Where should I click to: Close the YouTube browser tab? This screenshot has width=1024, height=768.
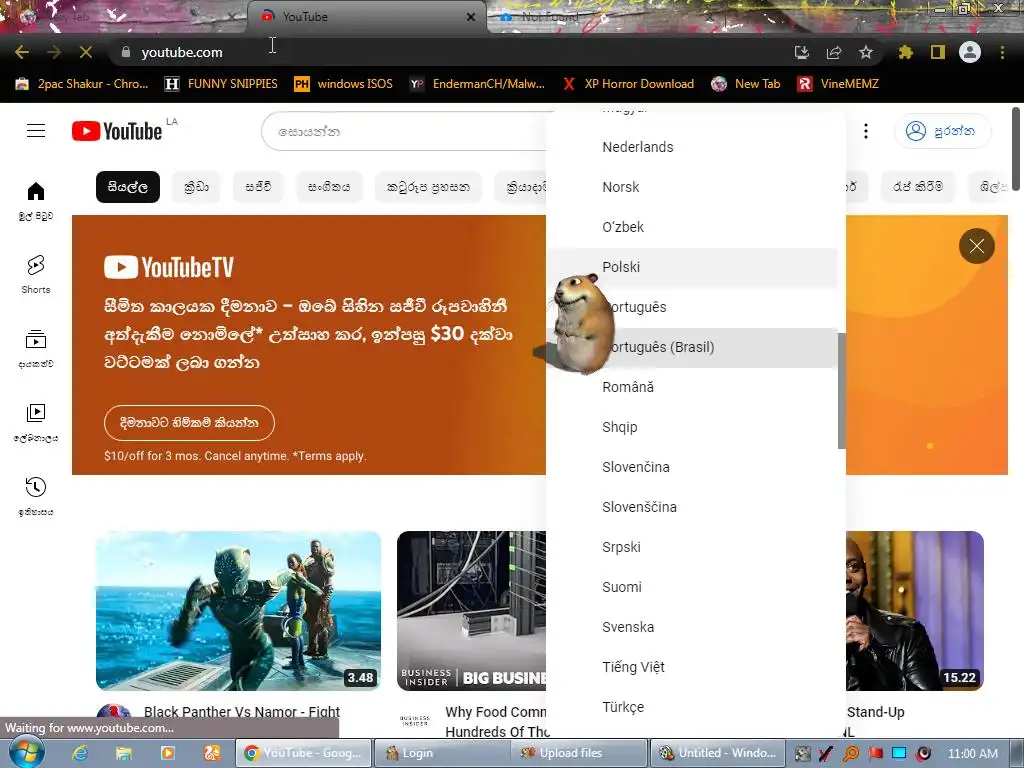pos(471,17)
